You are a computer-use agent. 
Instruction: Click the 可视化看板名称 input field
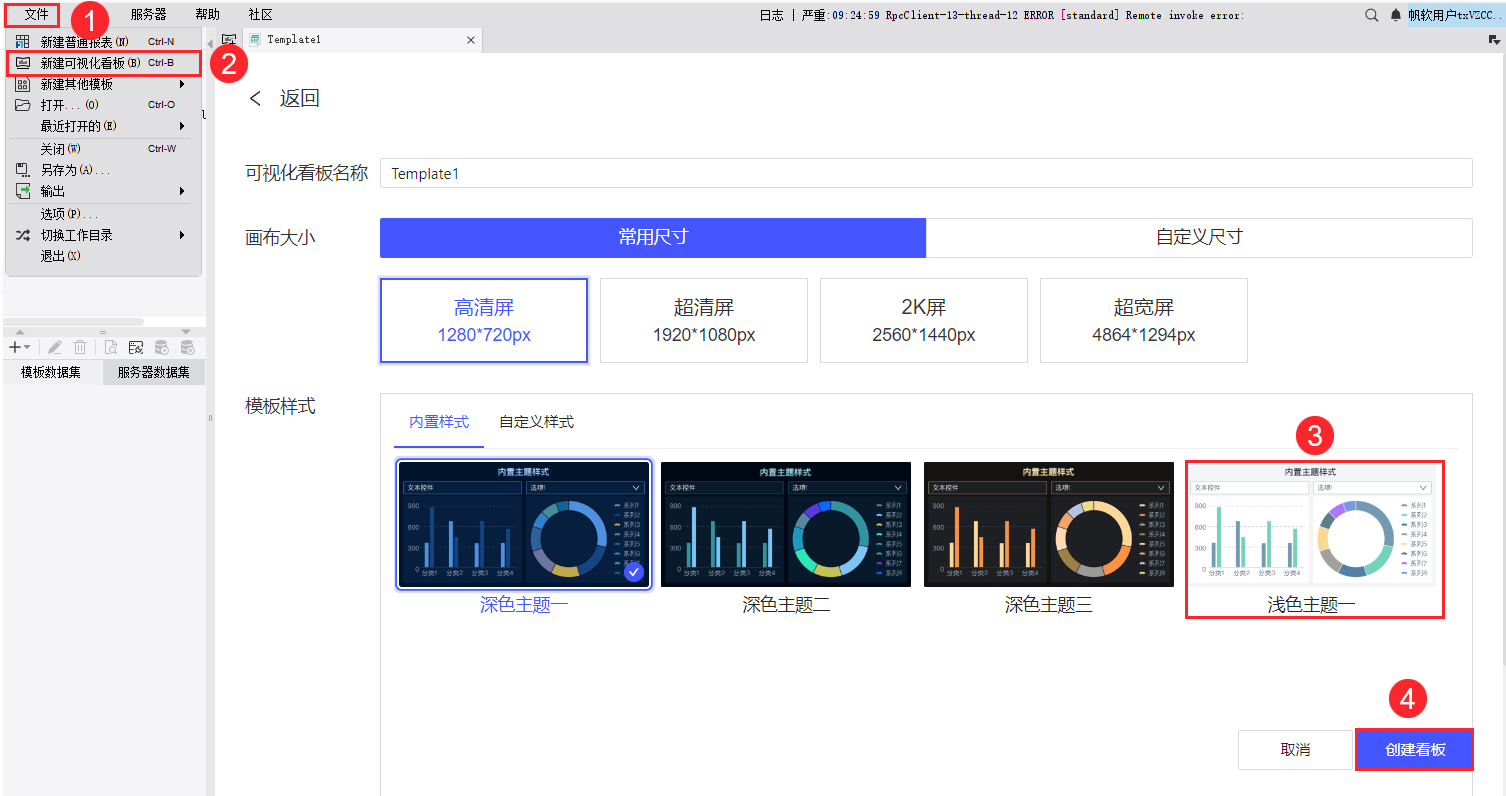[926, 173]
